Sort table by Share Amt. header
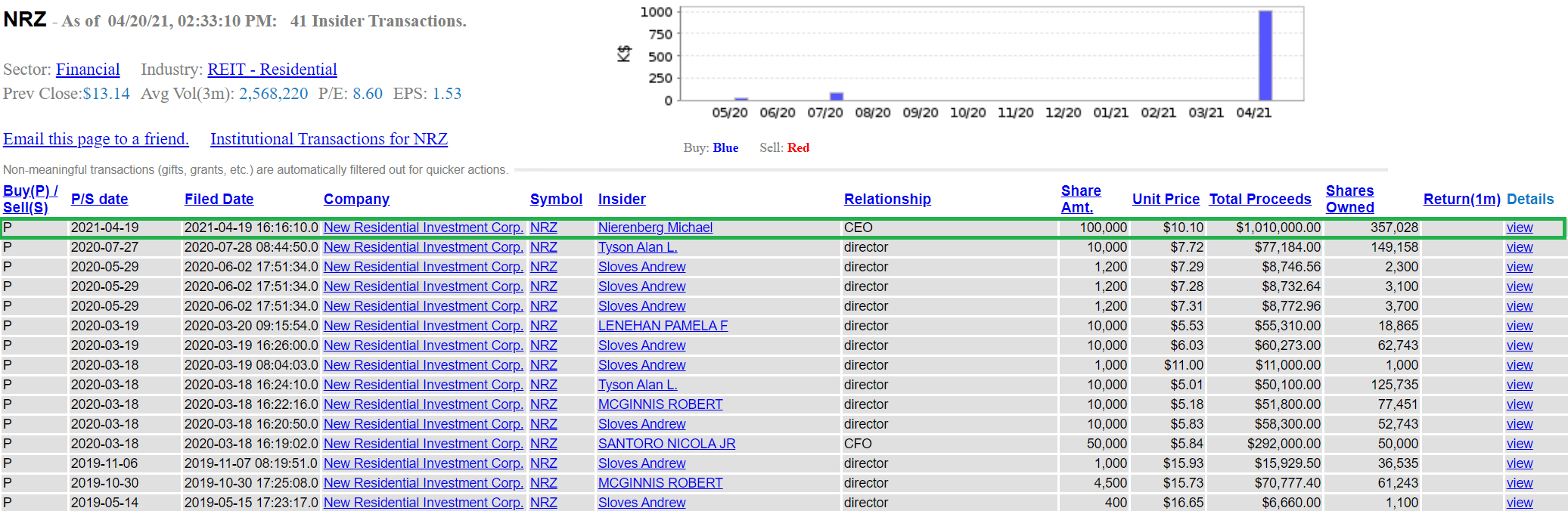This screenshot has height=511, width=1568. pyautogui.click(x=1081, y=199)
